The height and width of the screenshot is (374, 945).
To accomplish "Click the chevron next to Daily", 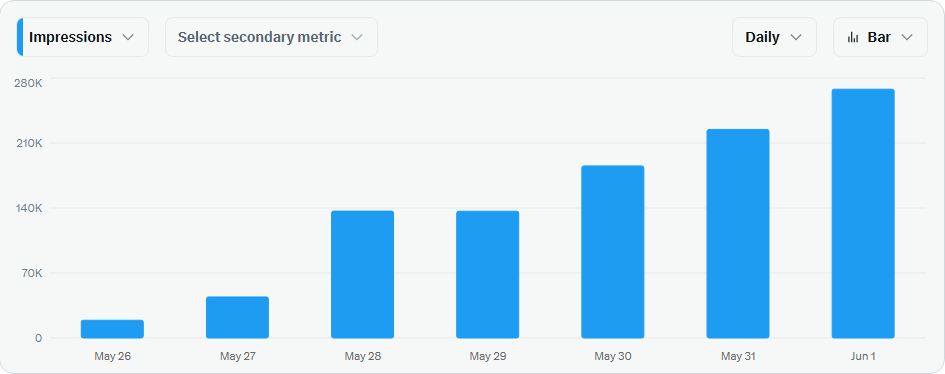I will [x=796, y=37].
